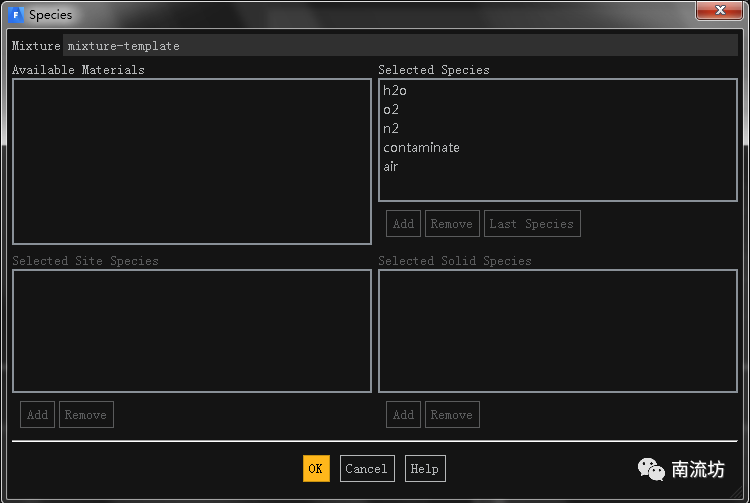Open Help for the Species dialog

point(424,469)
